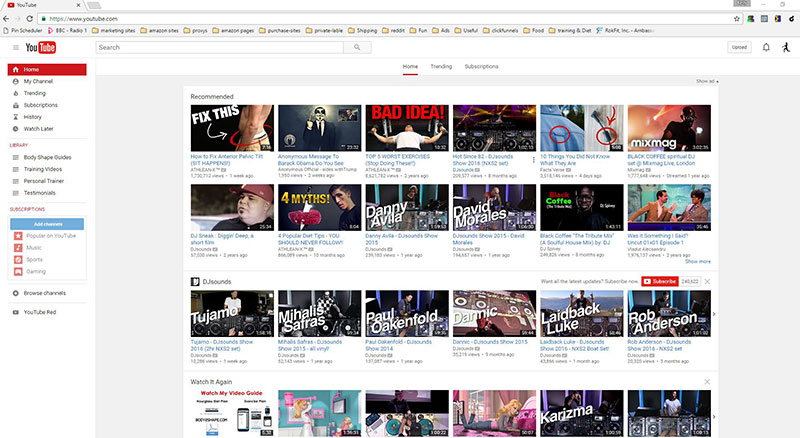Bookmark page with the star icon
This screenshot has height=438, width=800.
737,18
